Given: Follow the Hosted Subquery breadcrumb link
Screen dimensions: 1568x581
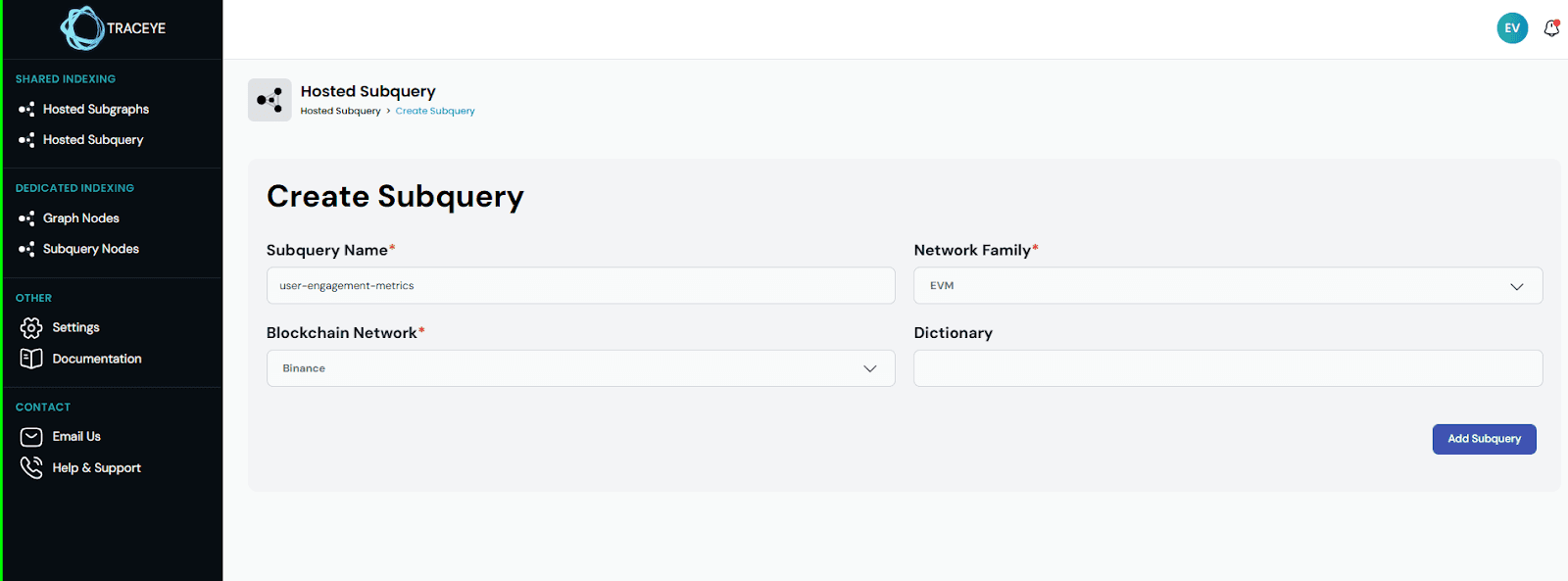Looking at the screenshot, I should 340,111.
